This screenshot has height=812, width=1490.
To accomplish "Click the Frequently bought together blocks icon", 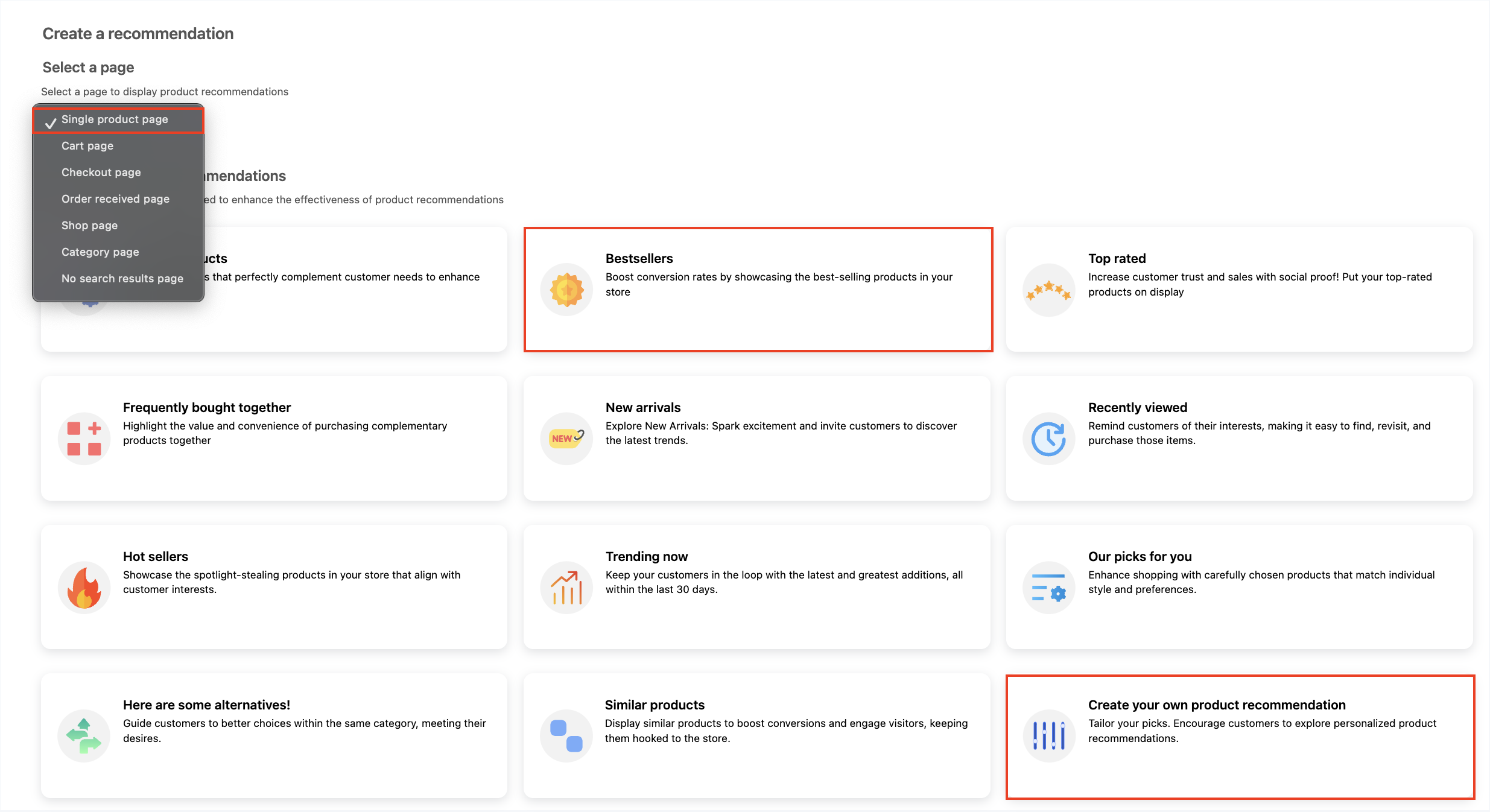I will (84, 438).
